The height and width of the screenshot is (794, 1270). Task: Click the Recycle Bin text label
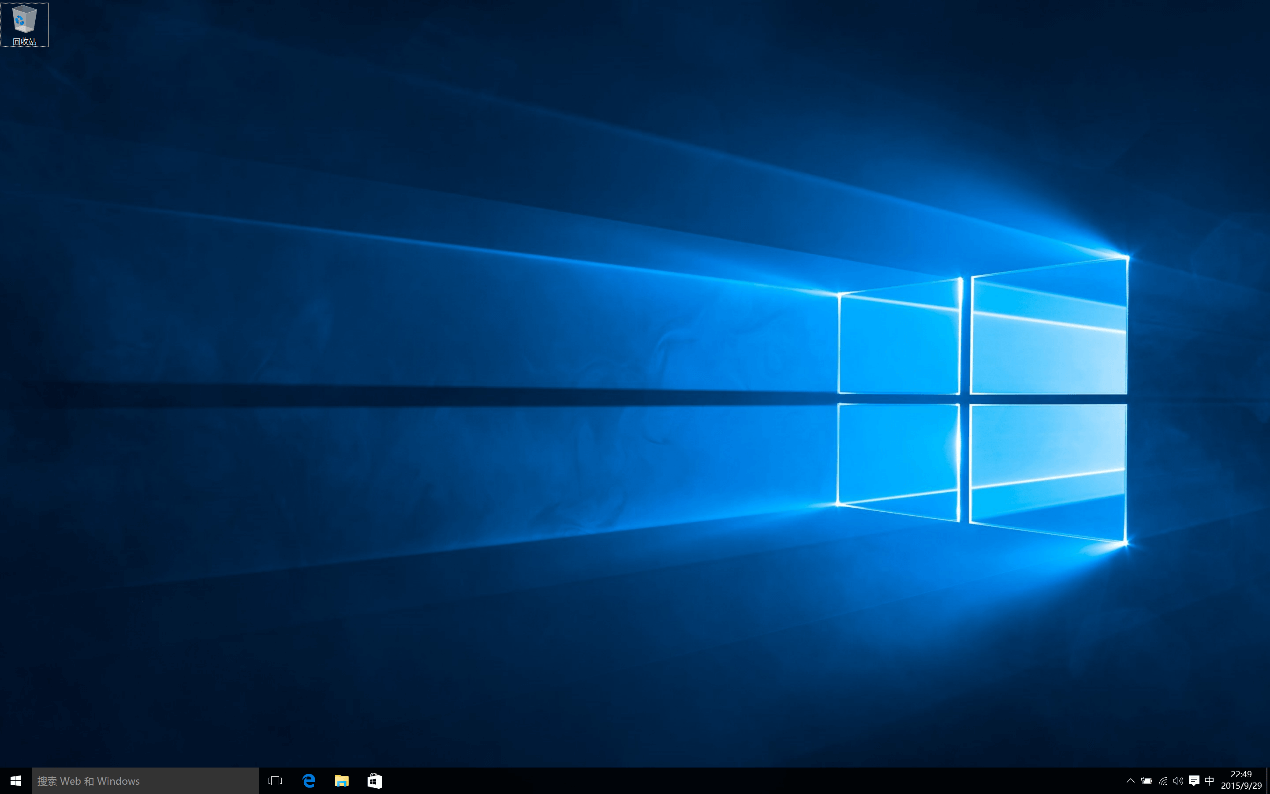(x=24, y=42)
